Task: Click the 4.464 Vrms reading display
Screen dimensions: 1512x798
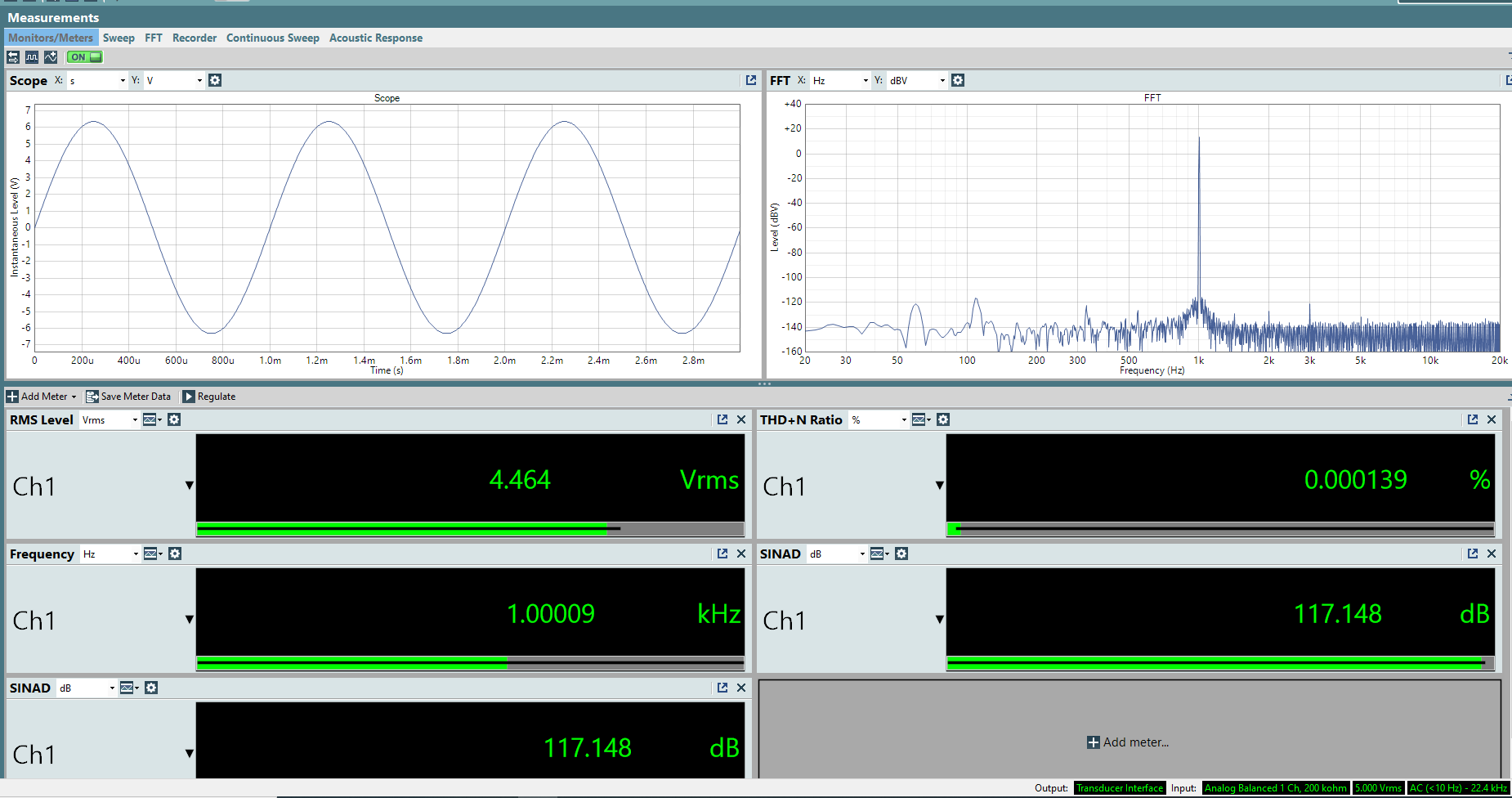Action: point(470,479)
